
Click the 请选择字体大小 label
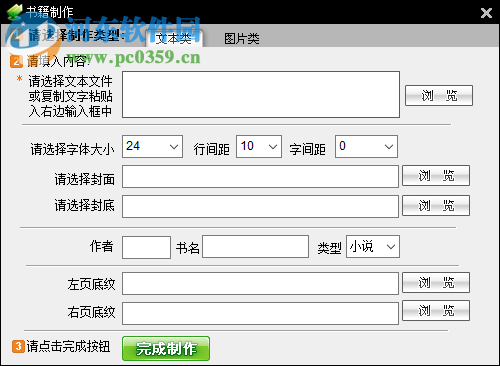[72, 149]
